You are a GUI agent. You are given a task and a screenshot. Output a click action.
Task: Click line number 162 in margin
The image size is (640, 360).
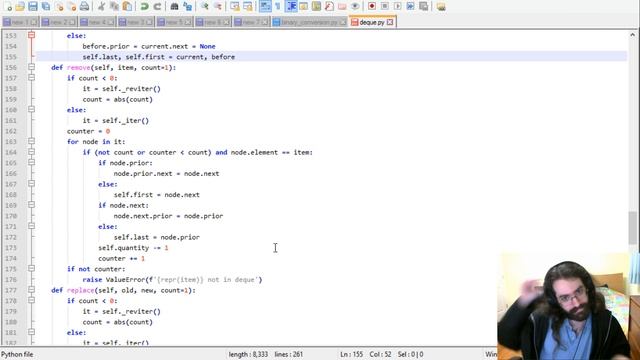click(11, 131)
